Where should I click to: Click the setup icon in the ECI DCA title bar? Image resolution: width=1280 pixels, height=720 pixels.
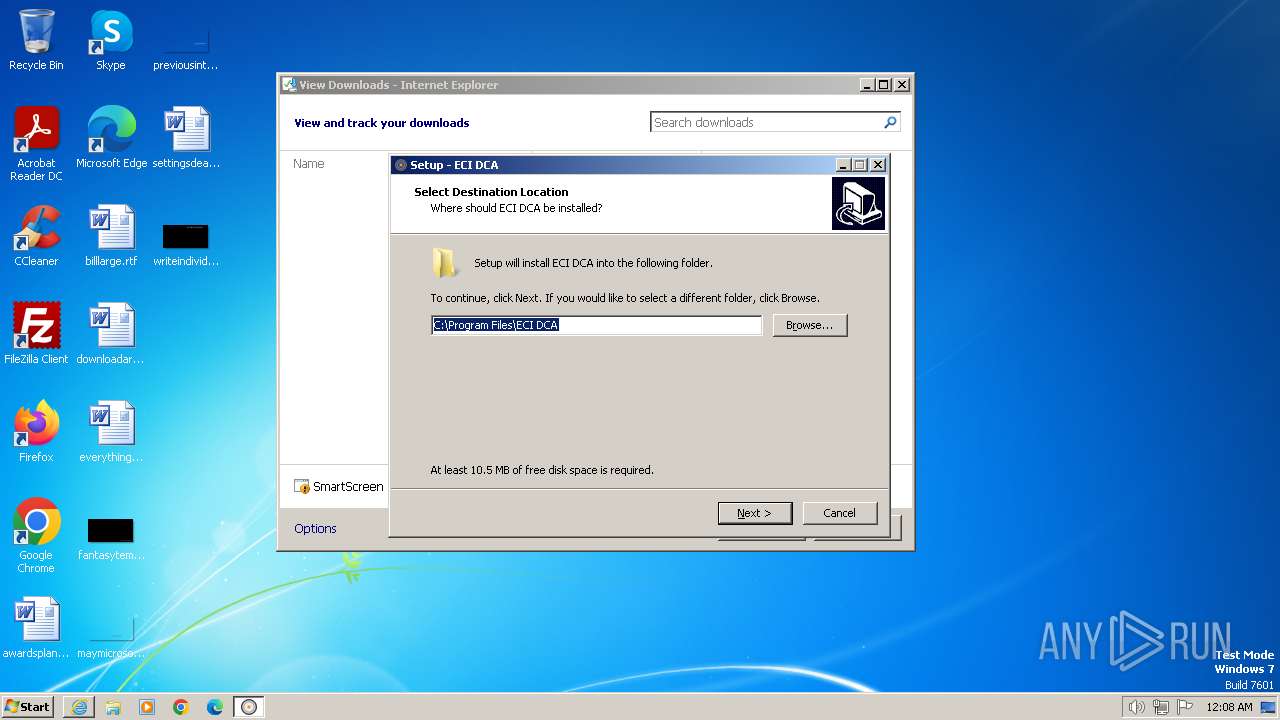coord(401,165)
